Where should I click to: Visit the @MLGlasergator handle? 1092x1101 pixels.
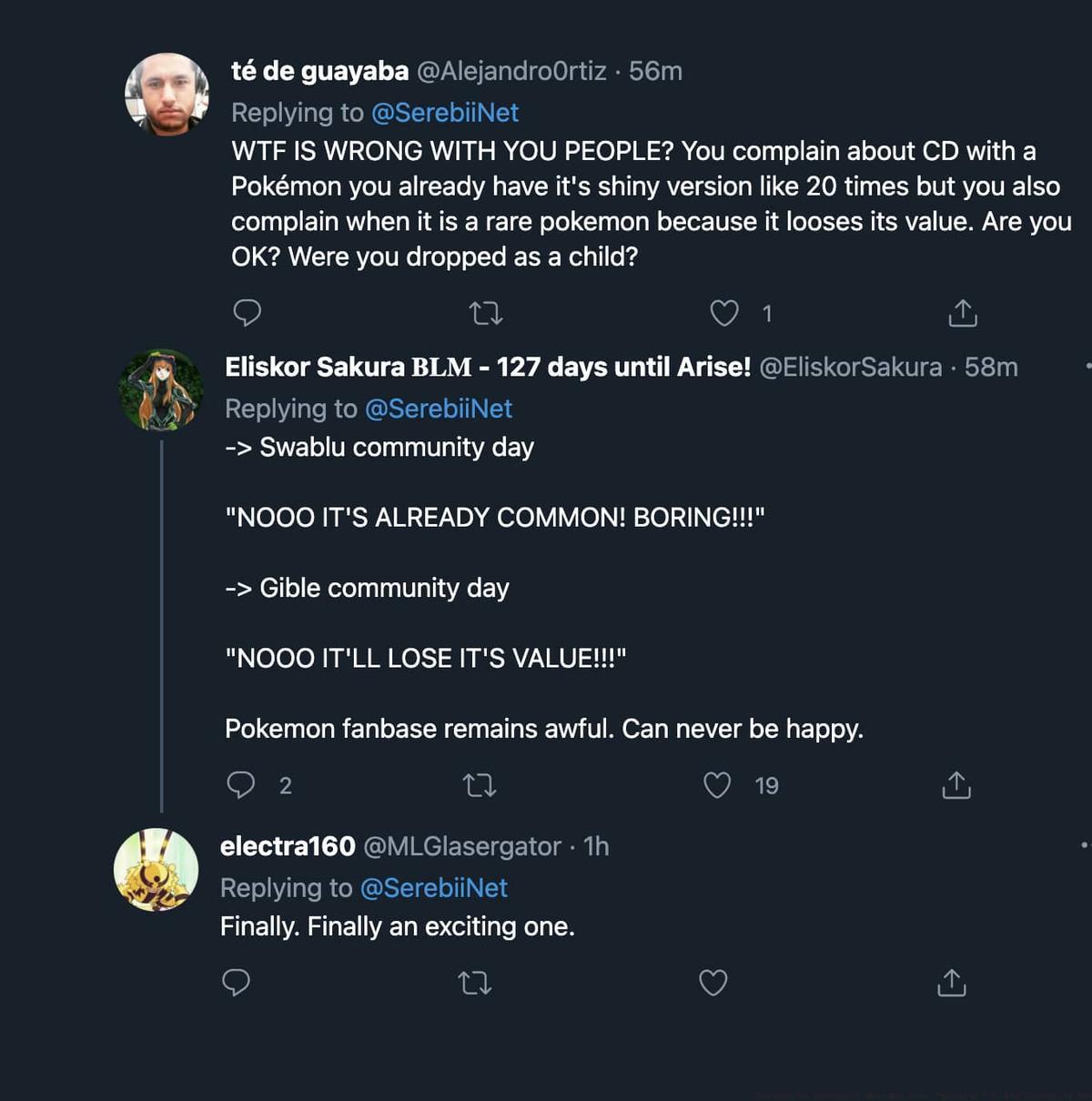tap(461, 846)
